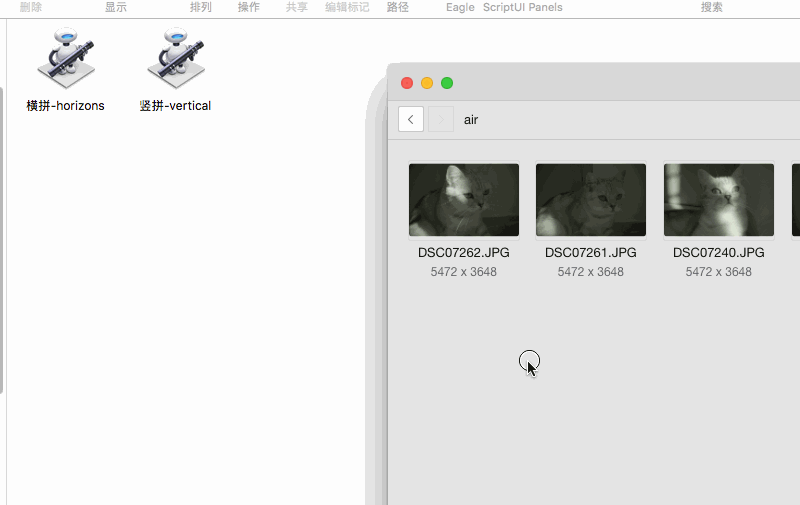The height and width of the screenshot is (505, 800).
Task: Click the Eagle toolbar item
Action: point(460,7)
